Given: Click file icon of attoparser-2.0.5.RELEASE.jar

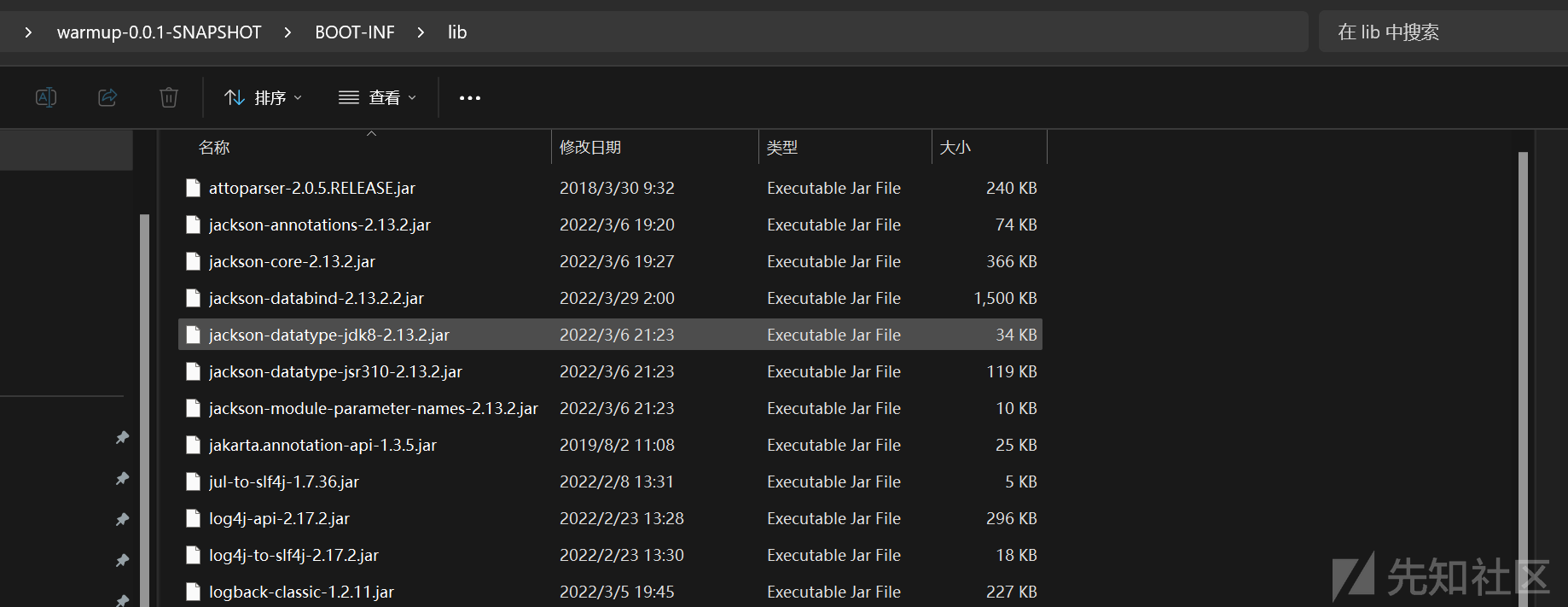Looking at the screenshot, I should pos(194,188).
